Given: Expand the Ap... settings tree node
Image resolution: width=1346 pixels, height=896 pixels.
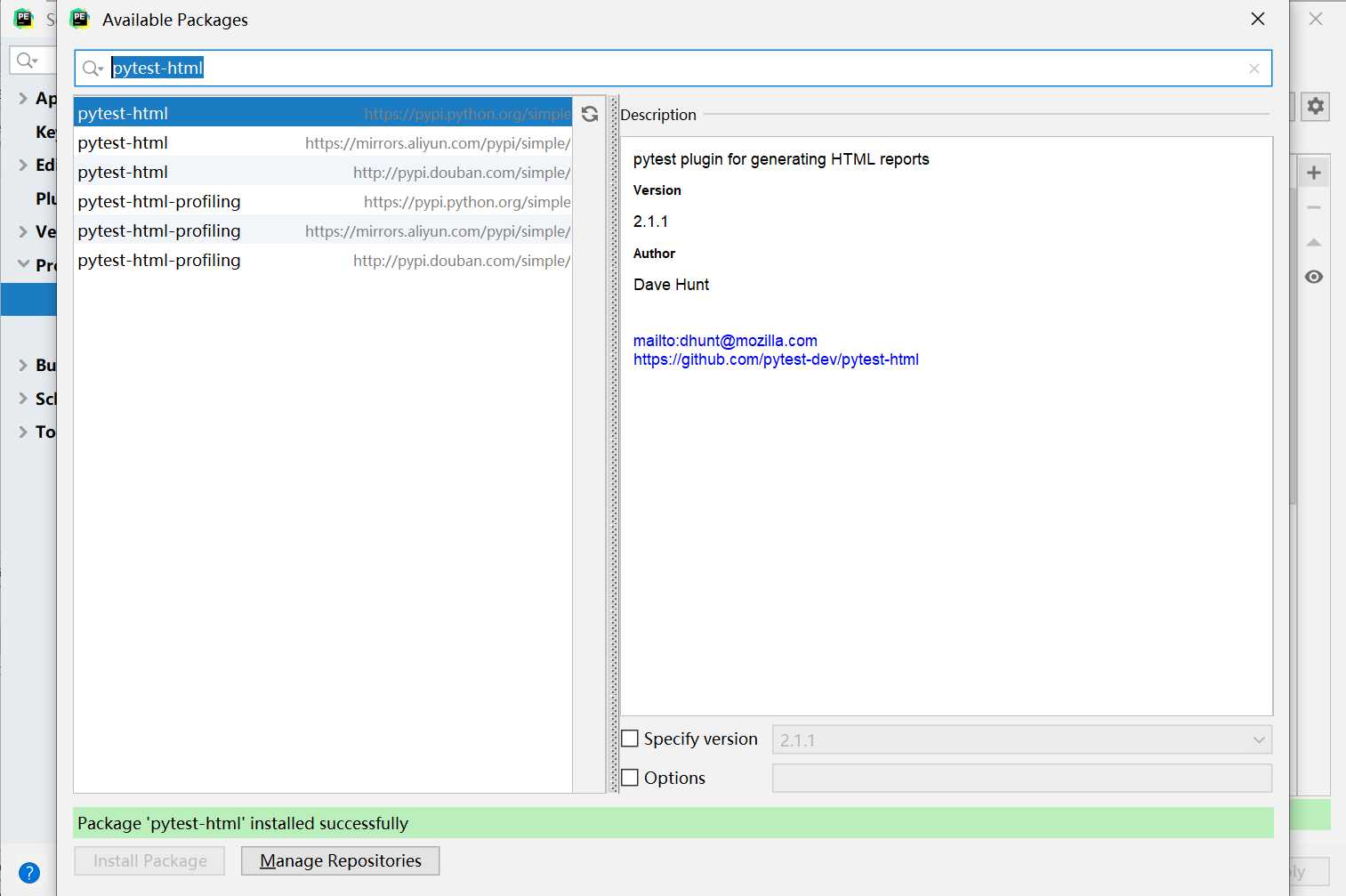Looking at the screenshot, I should [x=23, y=98].
